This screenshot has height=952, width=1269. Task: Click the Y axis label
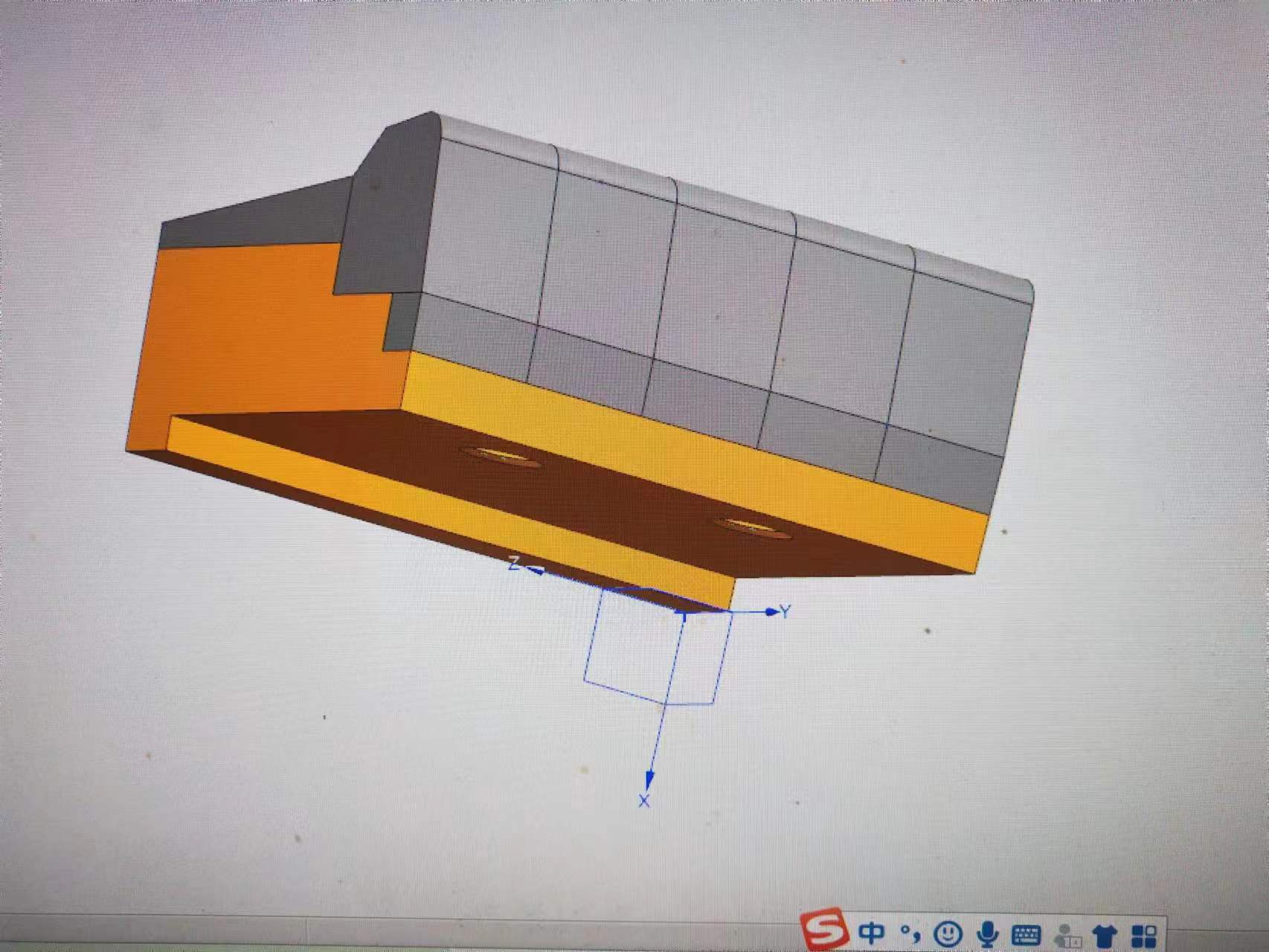[786, 611]
